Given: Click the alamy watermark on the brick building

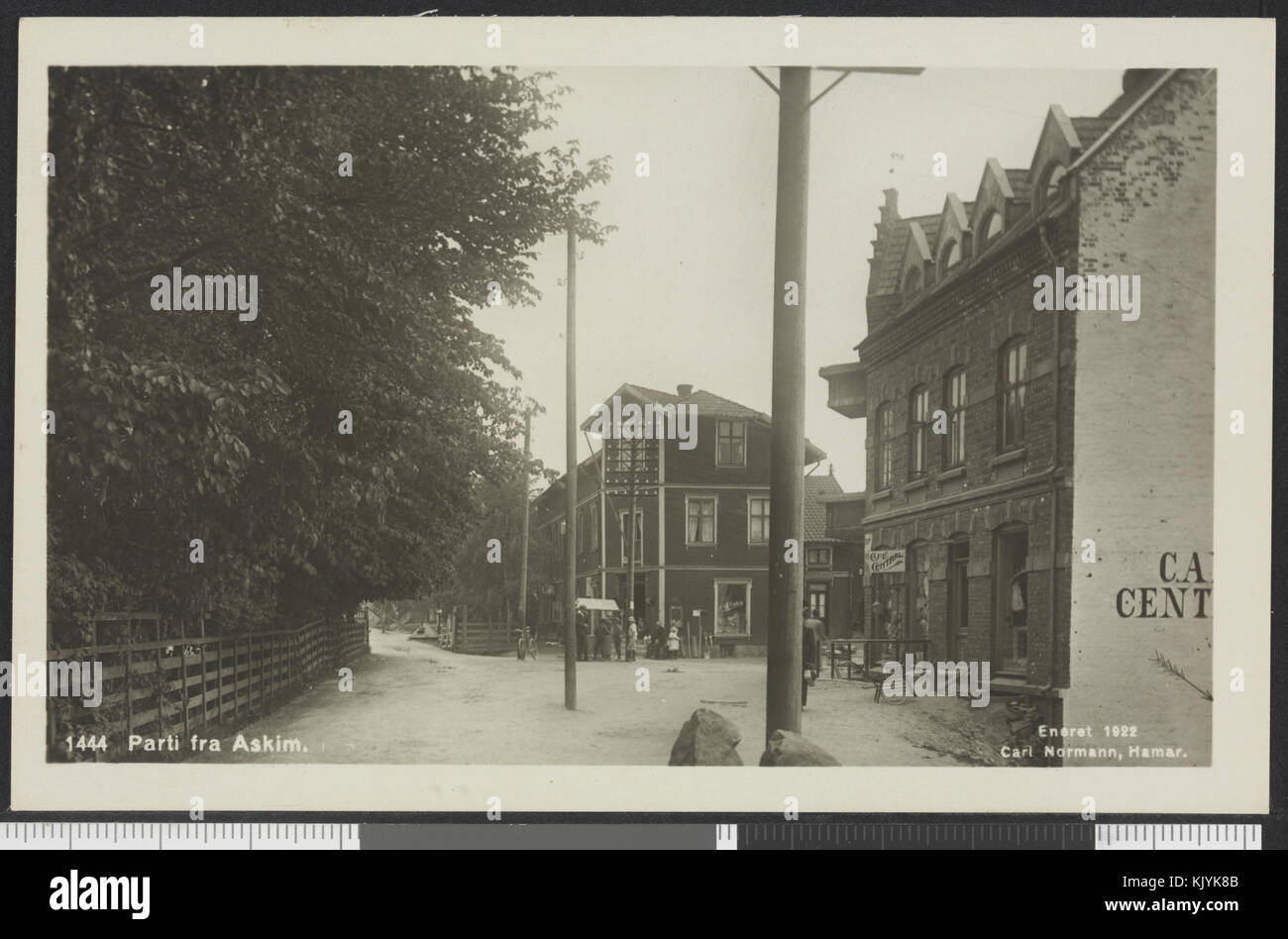Looking at the screenshot, I should click(x=1086, y=293).
